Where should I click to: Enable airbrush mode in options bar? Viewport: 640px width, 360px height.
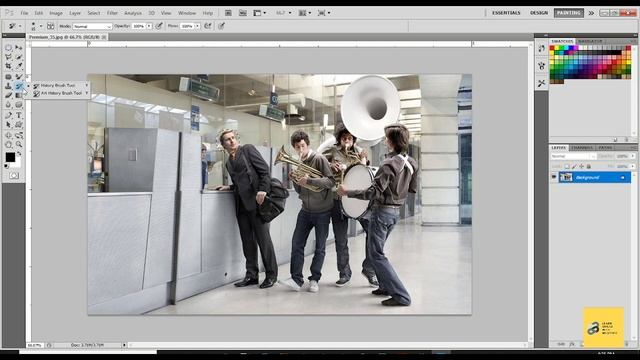point(208,26)
